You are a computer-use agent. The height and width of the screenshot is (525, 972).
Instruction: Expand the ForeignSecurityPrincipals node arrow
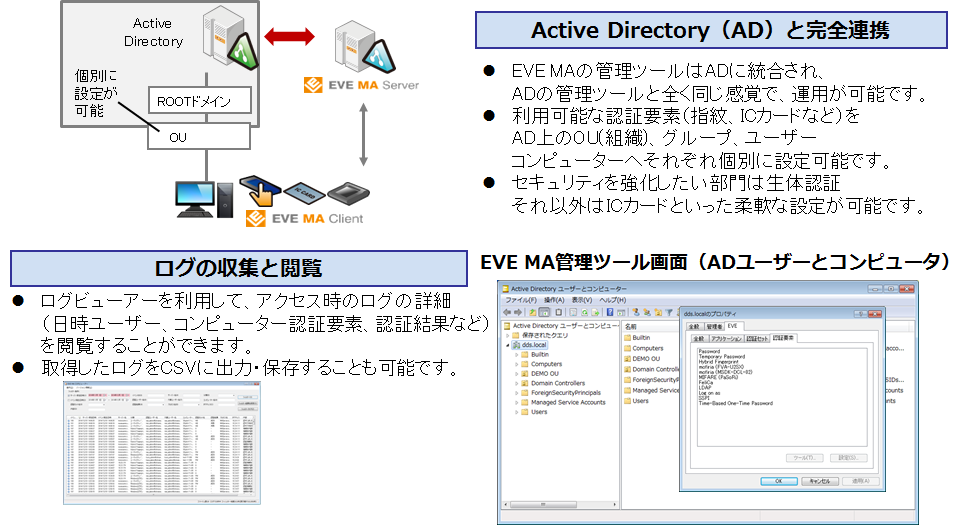pyautogui.click(x=516, y=393)
